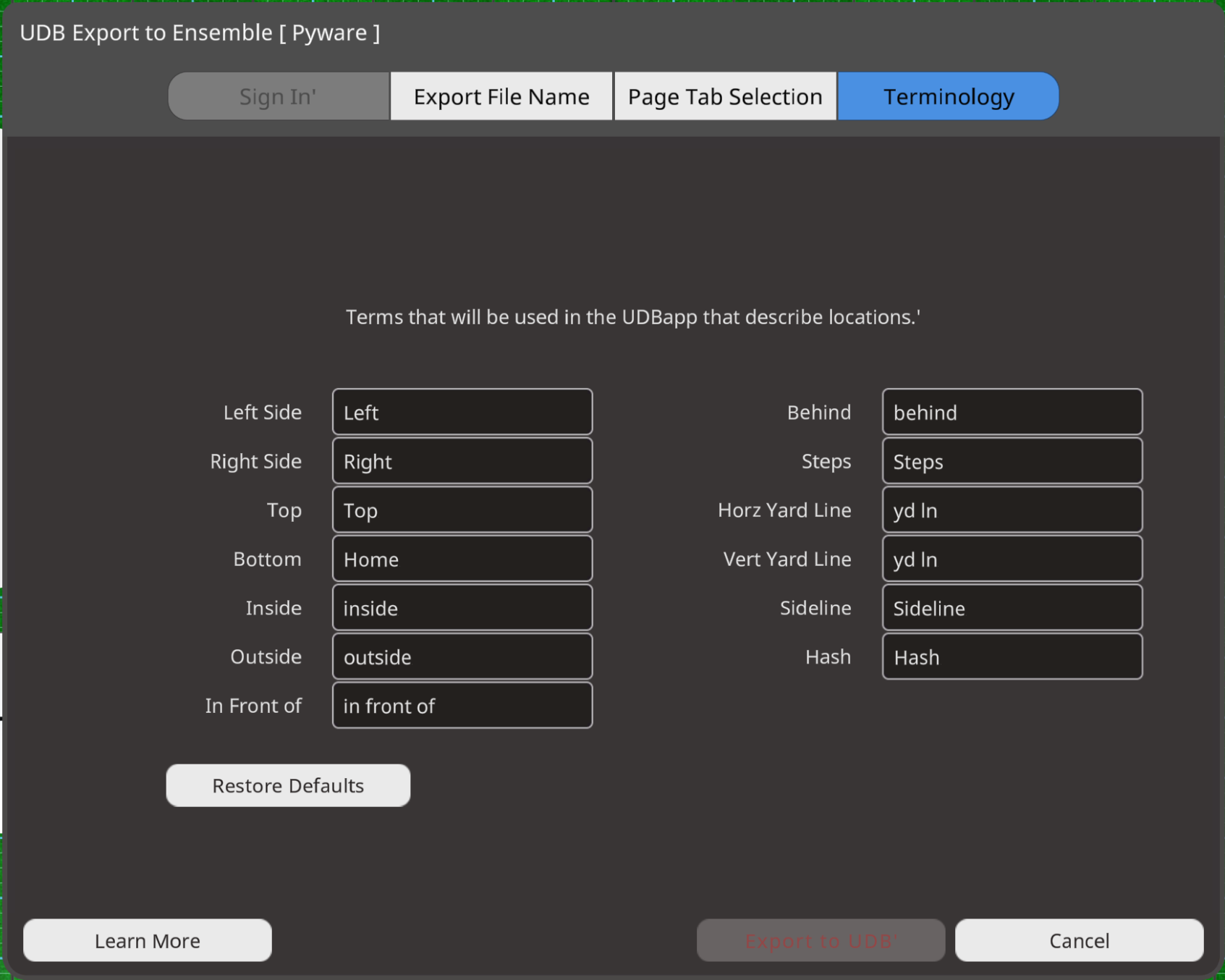Open the Page Tab Selection tab

coord(724,96)
